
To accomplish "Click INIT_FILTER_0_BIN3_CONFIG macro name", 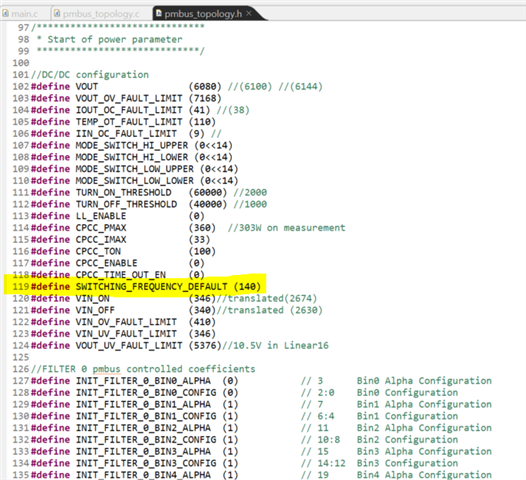I will [x=146, y=463].
